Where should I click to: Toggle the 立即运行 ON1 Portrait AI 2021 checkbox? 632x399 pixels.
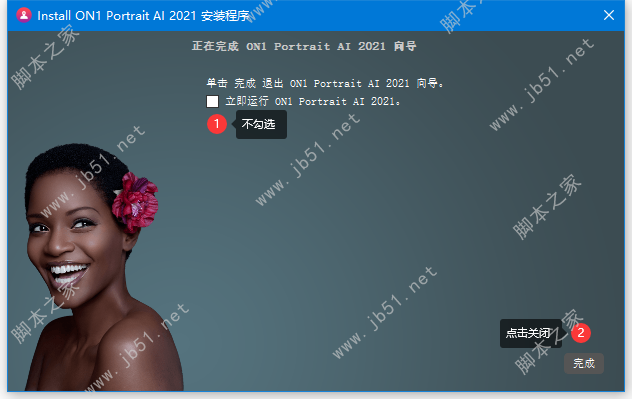(212, 101)
